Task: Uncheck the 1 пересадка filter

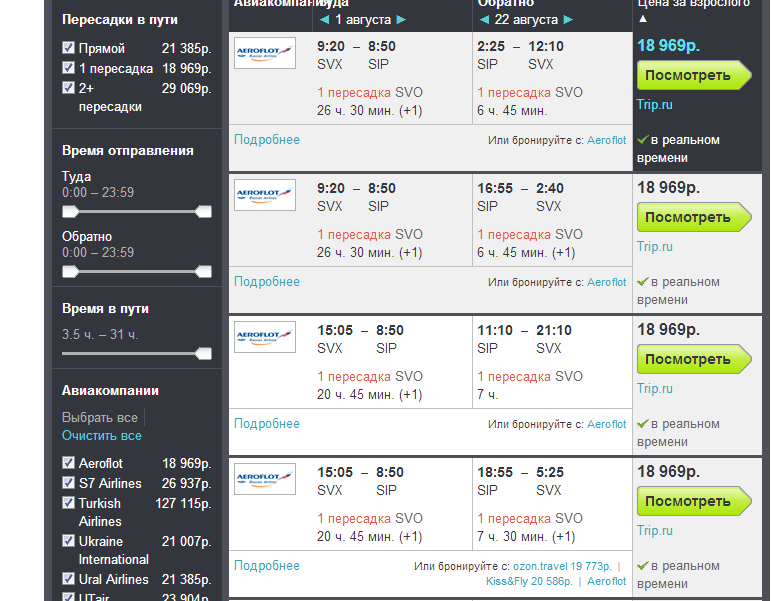Action: coord(68,67)
